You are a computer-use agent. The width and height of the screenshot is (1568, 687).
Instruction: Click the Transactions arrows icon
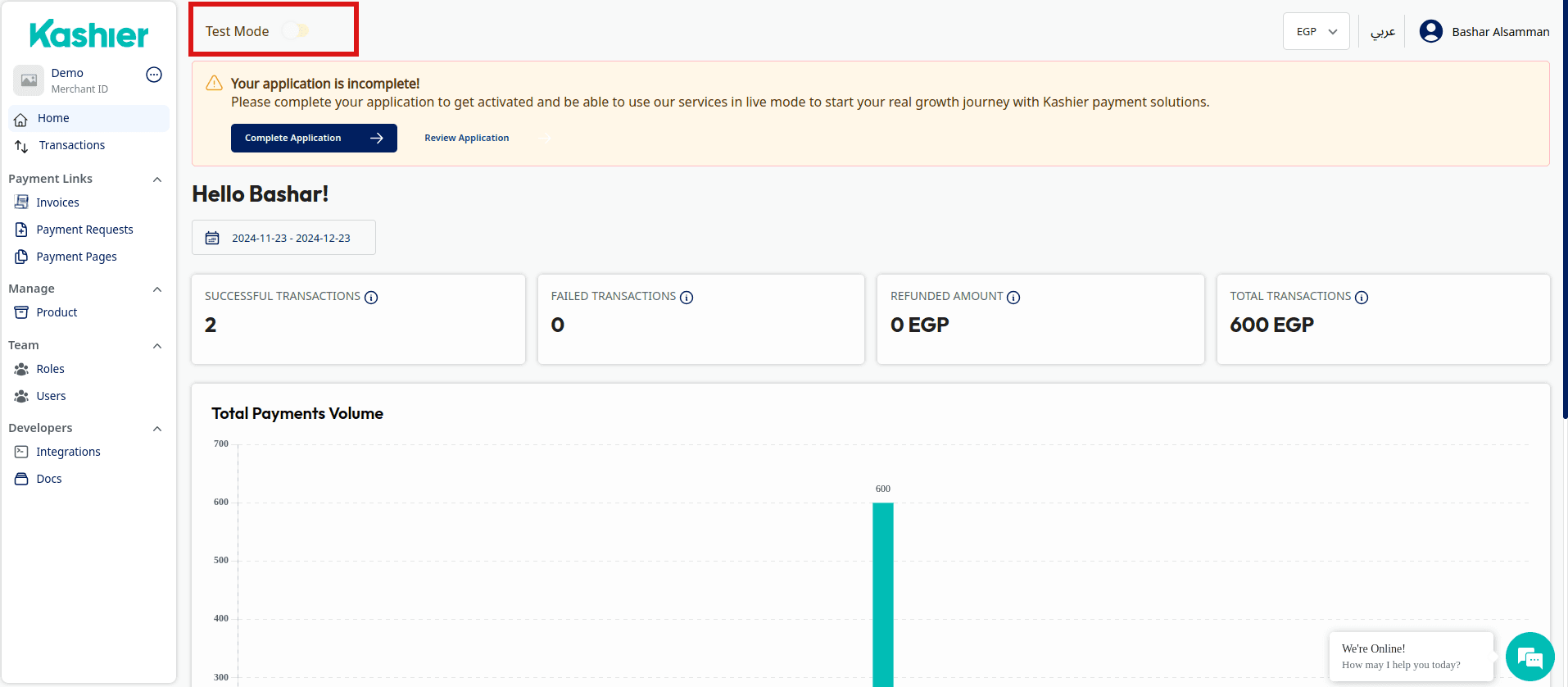(21, 146)
